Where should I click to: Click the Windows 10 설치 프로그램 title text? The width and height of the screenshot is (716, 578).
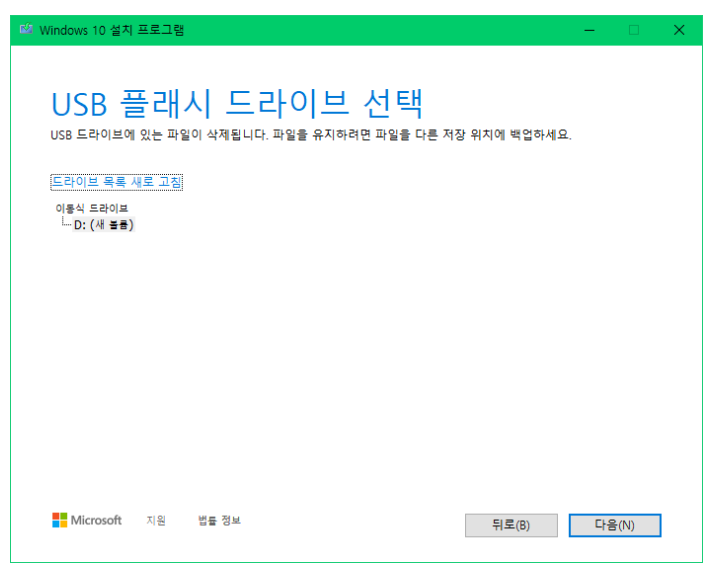(112, 30)
